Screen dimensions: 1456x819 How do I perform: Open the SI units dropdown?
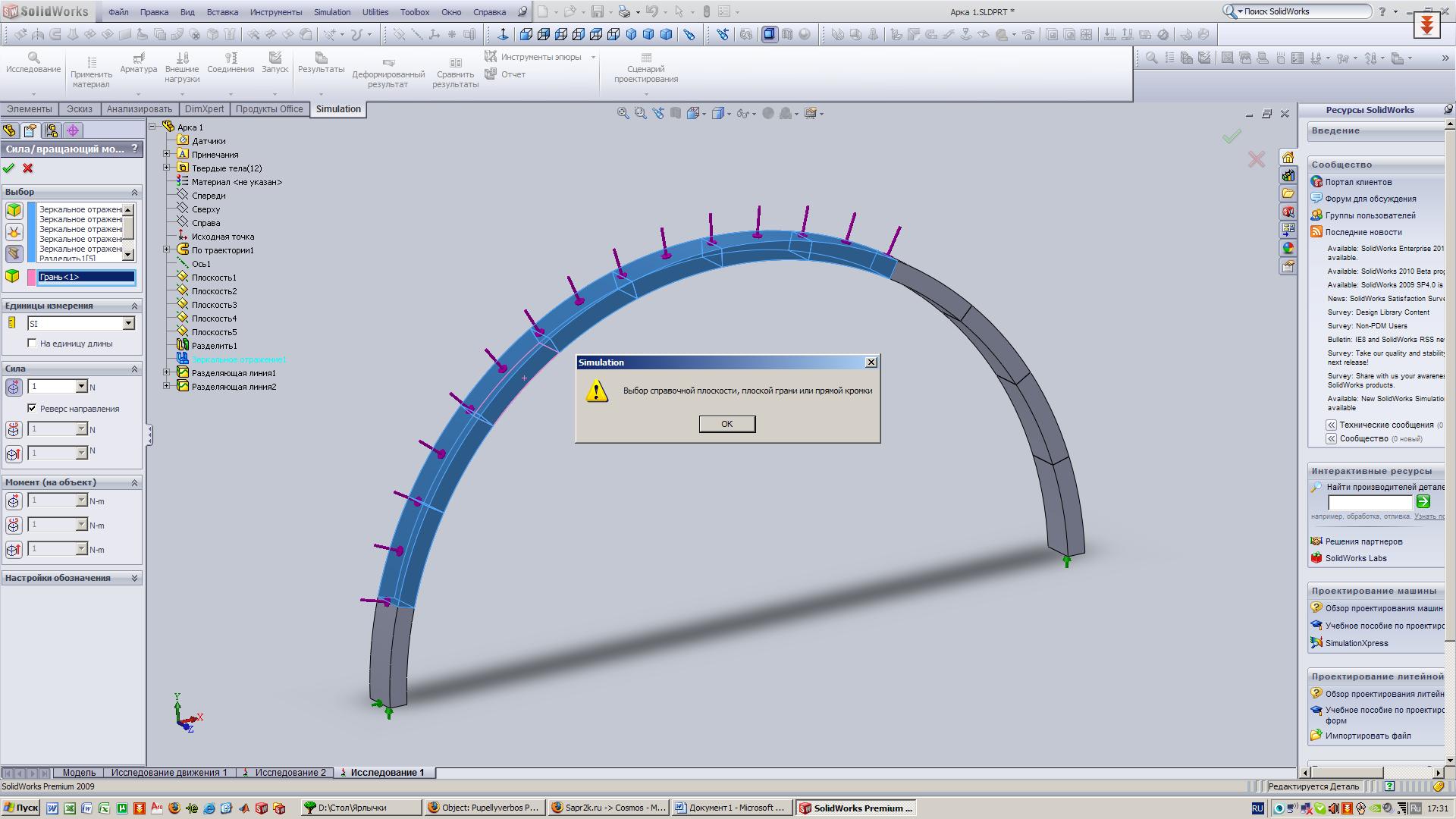(128, 324)
